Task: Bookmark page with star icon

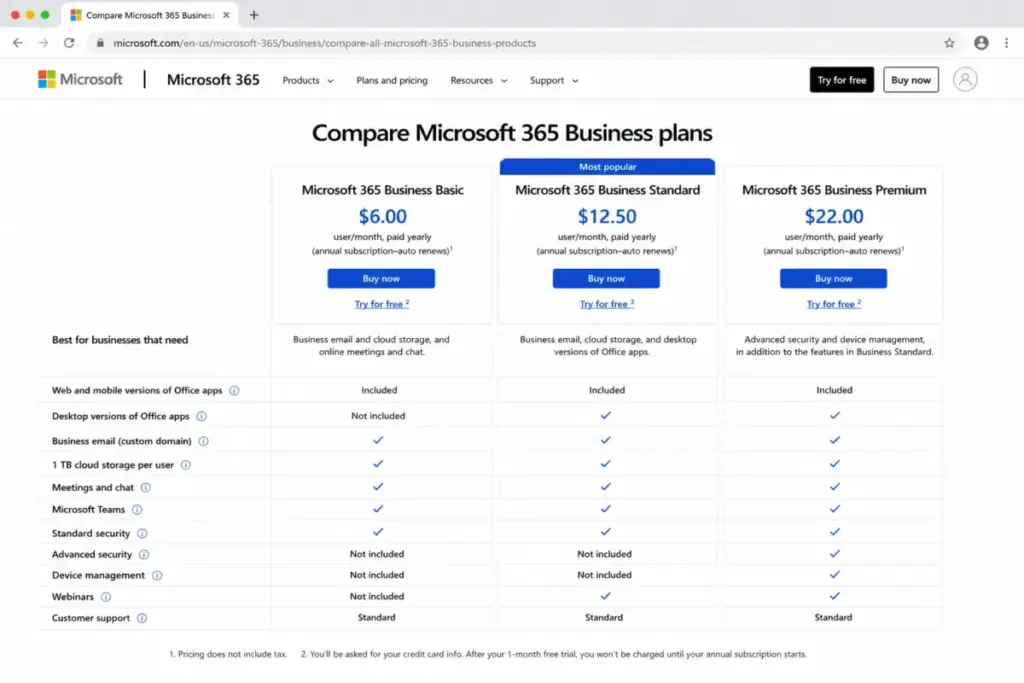Action: point(949,43)
